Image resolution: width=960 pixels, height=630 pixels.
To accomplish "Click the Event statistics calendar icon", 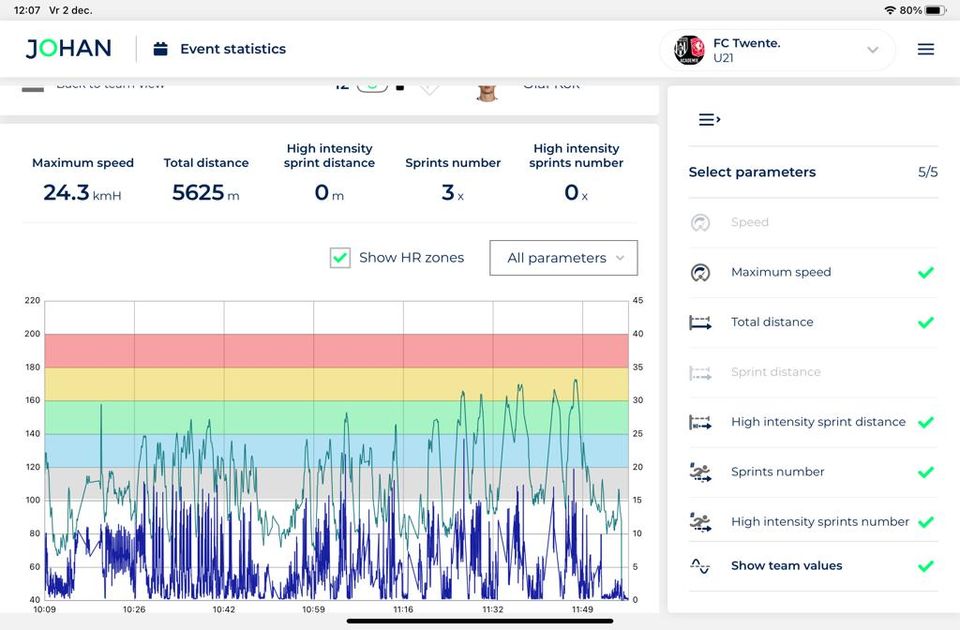I will click(x=159, y=48).
